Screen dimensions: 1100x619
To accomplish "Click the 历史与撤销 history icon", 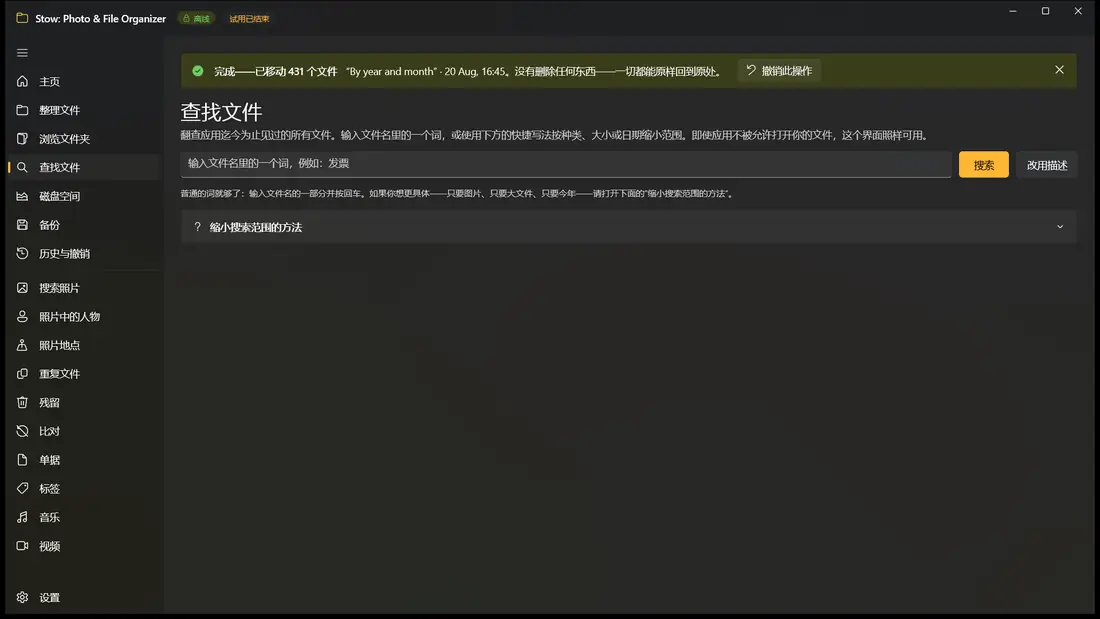I will pos(22,253).
